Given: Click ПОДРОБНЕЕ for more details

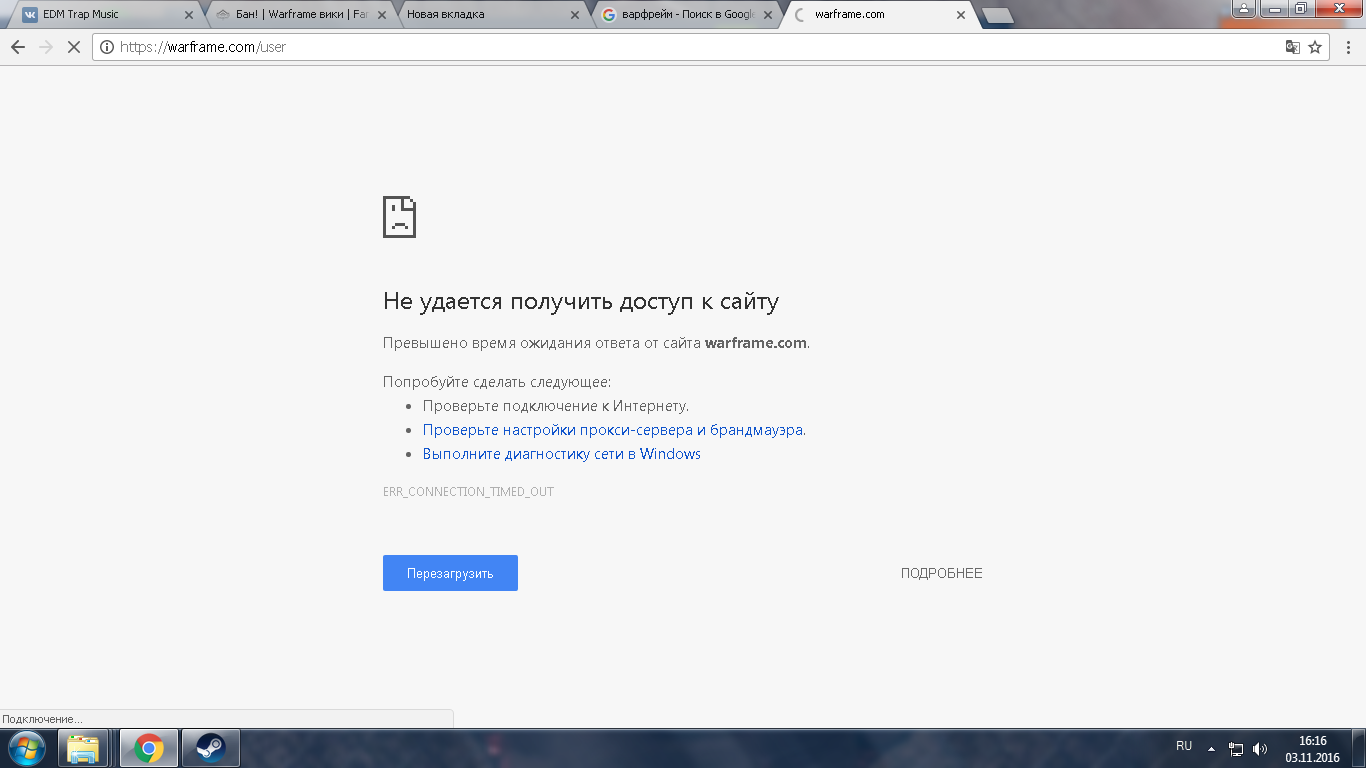Looking at the screenshot, I should [942, 573].
